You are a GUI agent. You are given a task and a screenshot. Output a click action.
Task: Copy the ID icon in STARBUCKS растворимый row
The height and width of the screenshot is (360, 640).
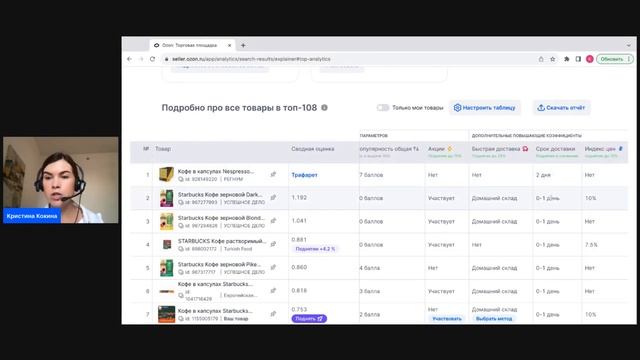click(x=180, y=249)
